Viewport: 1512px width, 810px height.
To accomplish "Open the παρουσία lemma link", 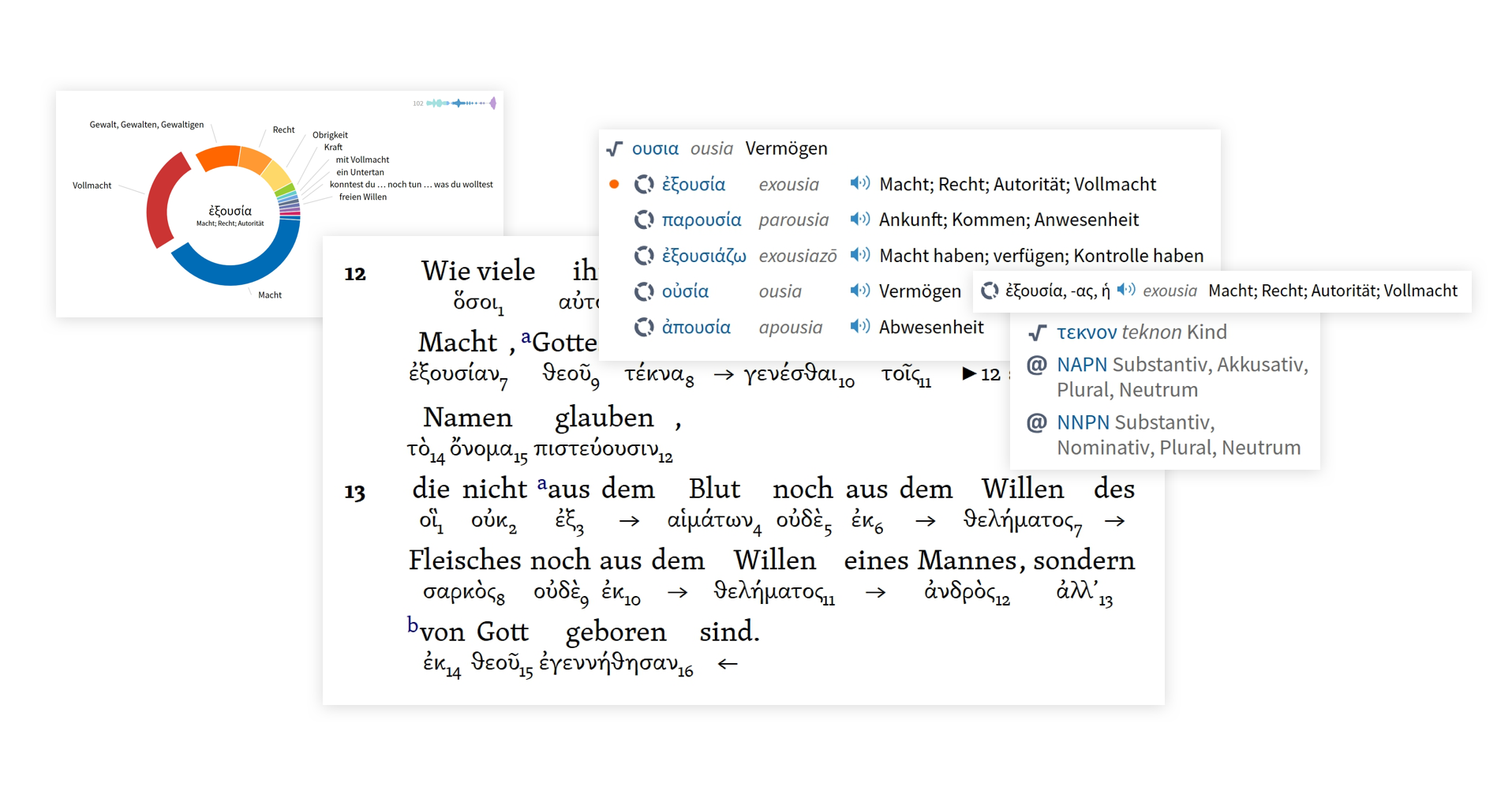I will click(702, 220).
